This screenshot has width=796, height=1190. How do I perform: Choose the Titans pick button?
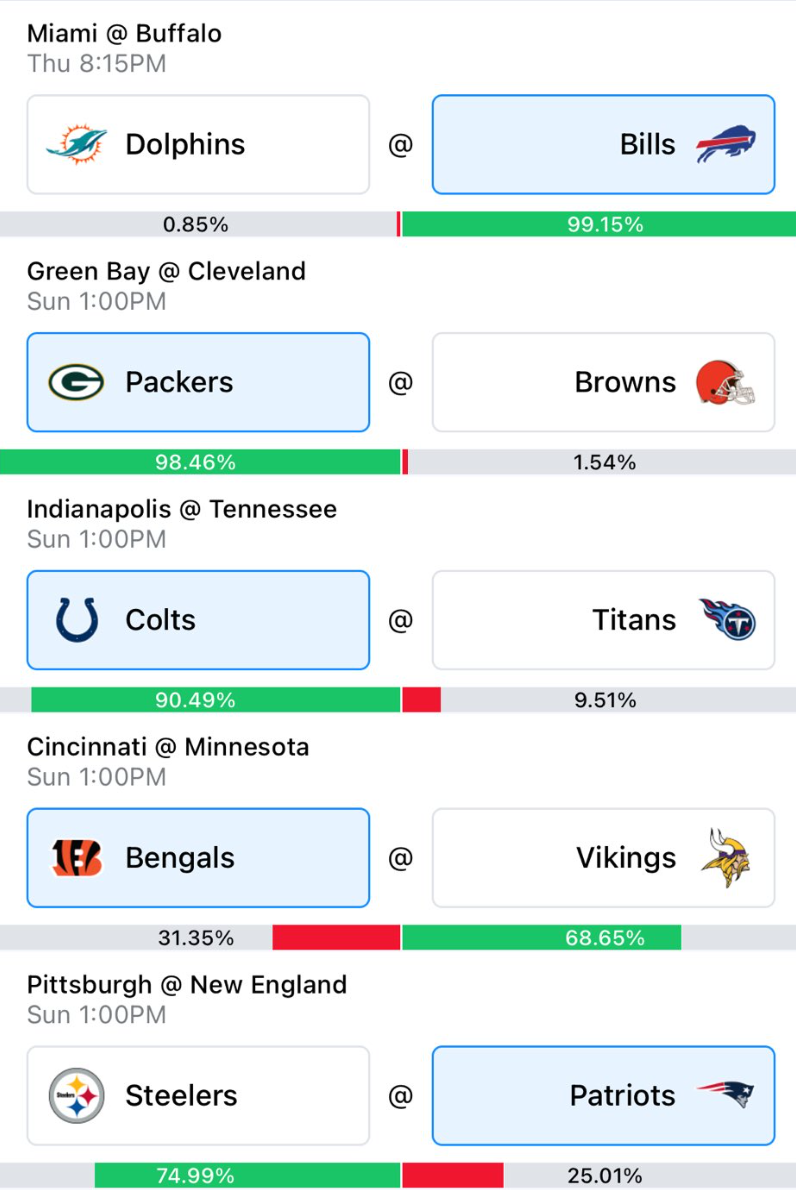(603, 620)
